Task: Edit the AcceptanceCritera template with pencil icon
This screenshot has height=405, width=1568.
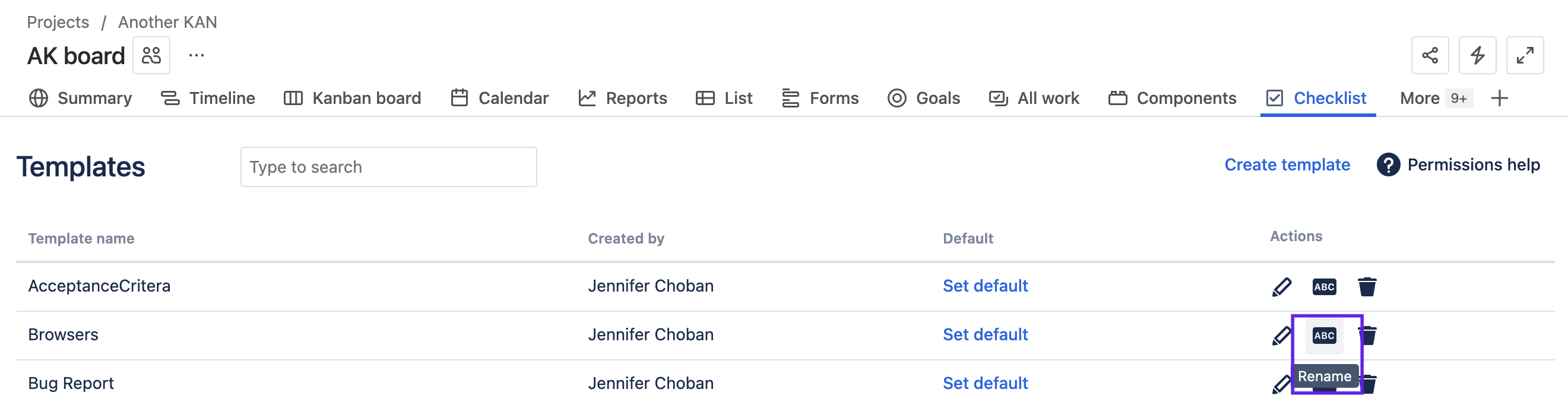Action: (x=1281, y=286)
